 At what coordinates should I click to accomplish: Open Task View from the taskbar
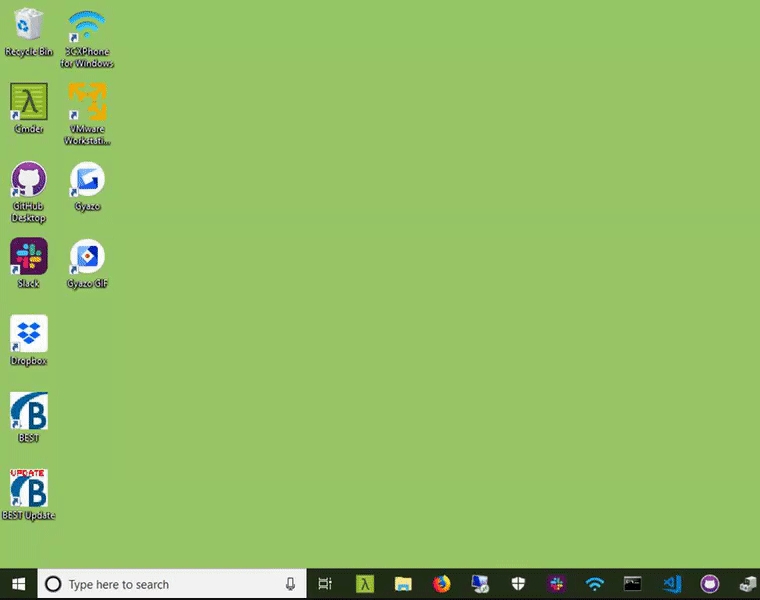pyautogui.click(x=325, y=584)
